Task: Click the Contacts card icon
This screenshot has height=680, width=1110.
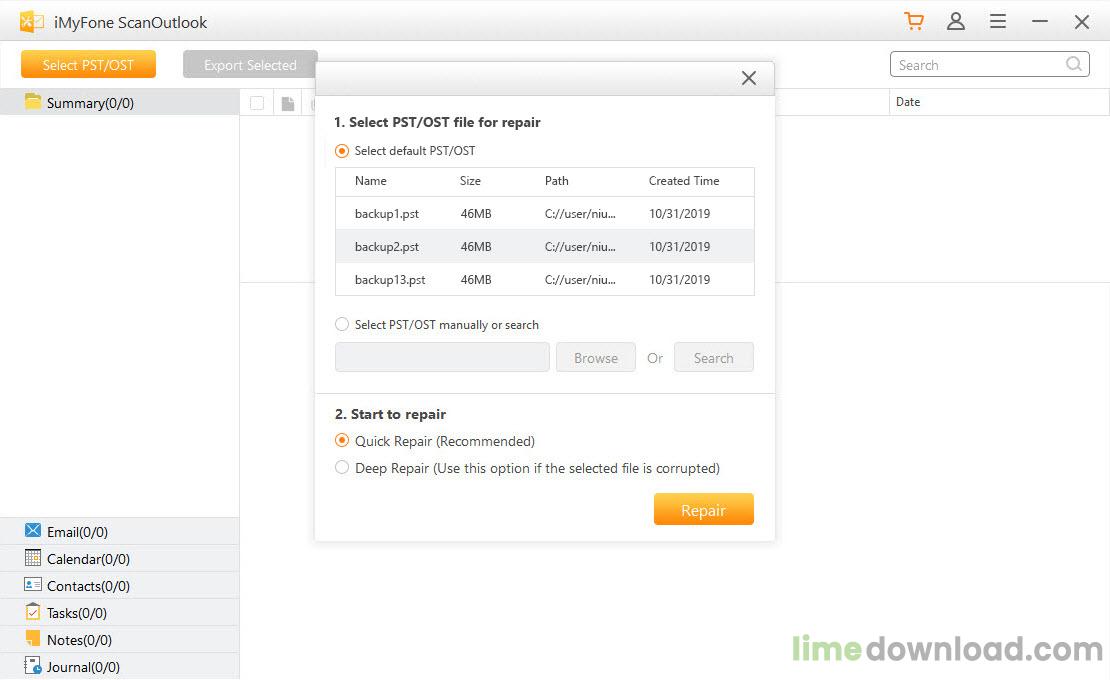Action: (33, 584)
